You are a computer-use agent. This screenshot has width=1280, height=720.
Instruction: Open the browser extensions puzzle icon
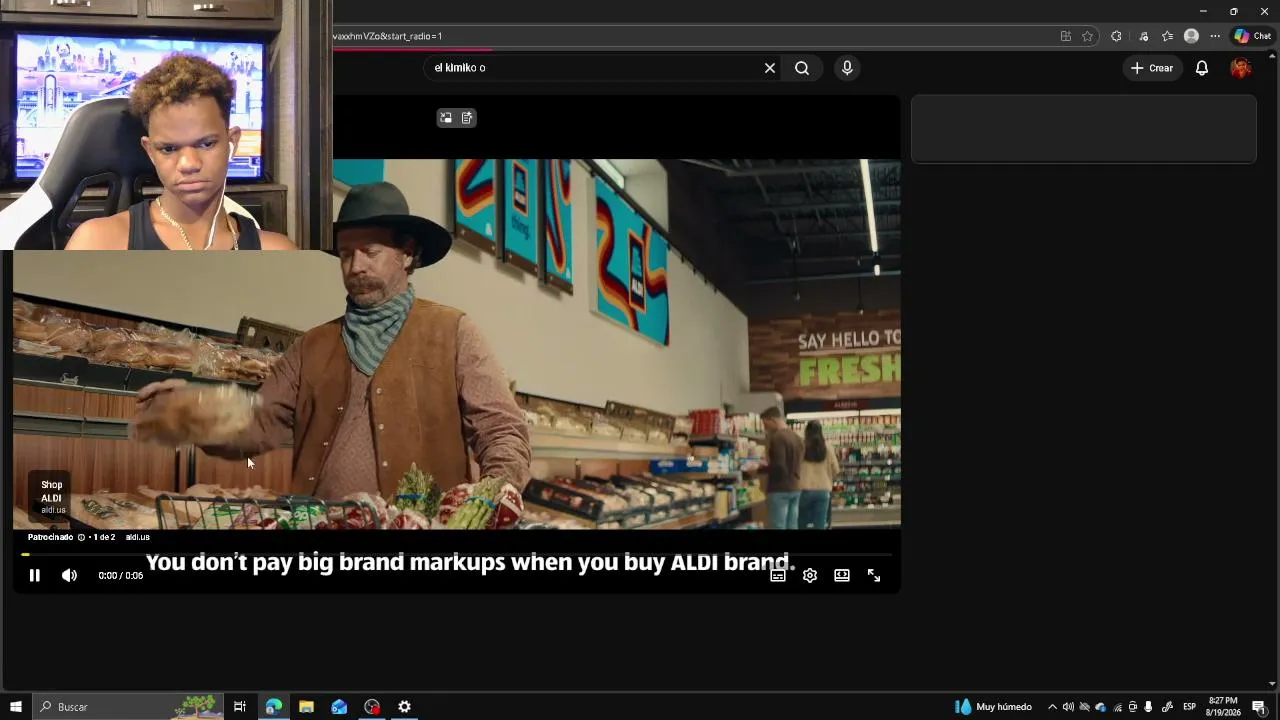pos(1116,36)
